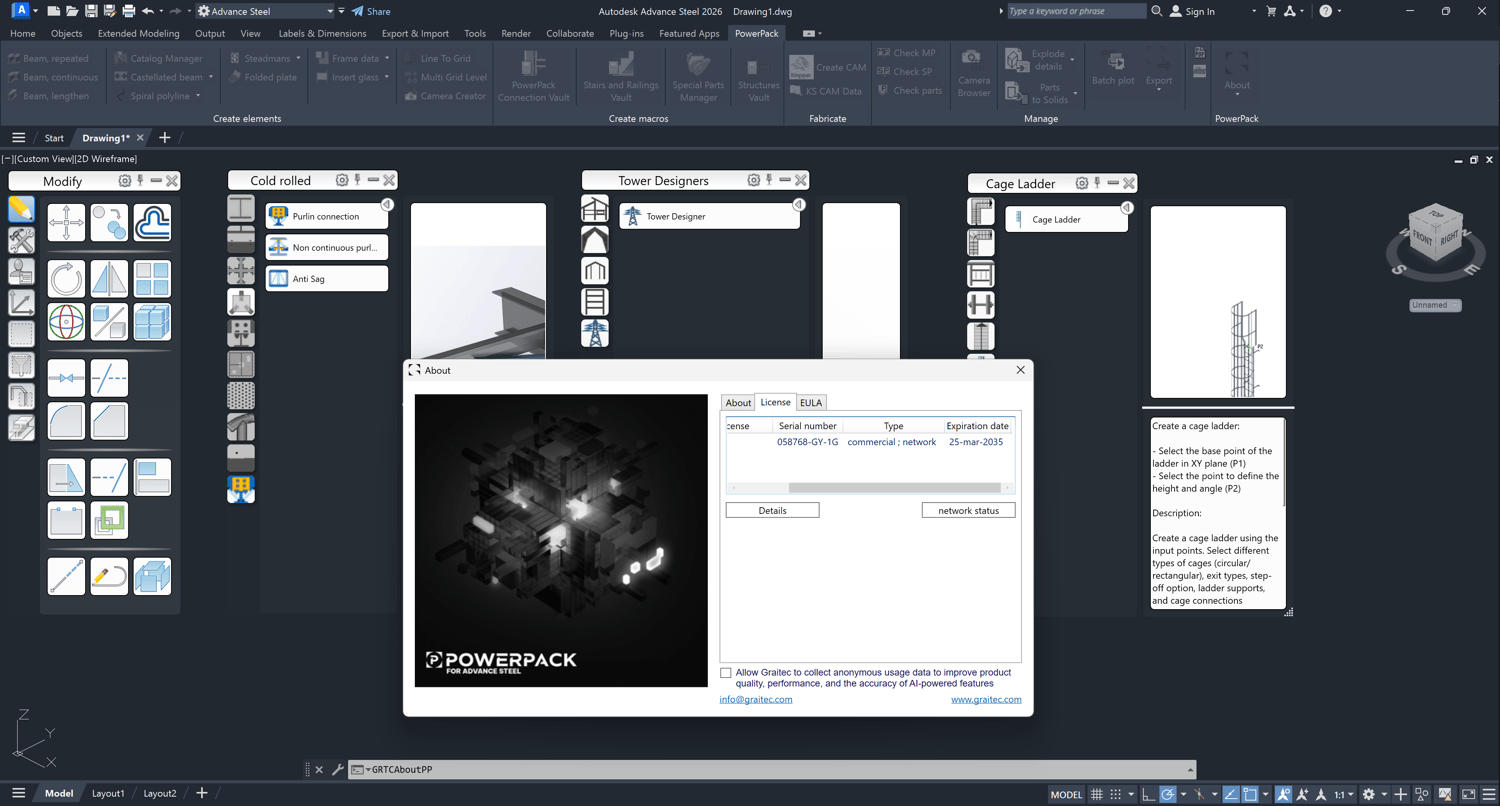The image size is (1500, 806).
Task: Expand the 1:1 annotation scale dropdown
Action: coord(1344,794)
